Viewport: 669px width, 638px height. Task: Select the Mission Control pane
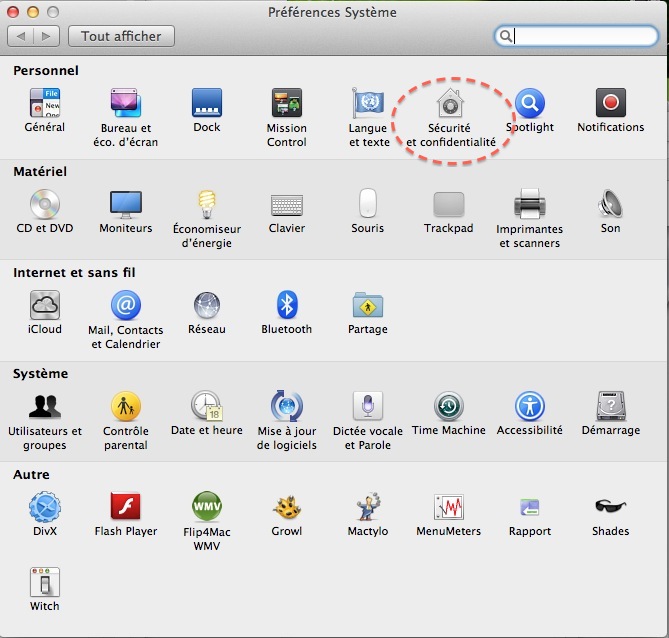pos(287,104)
